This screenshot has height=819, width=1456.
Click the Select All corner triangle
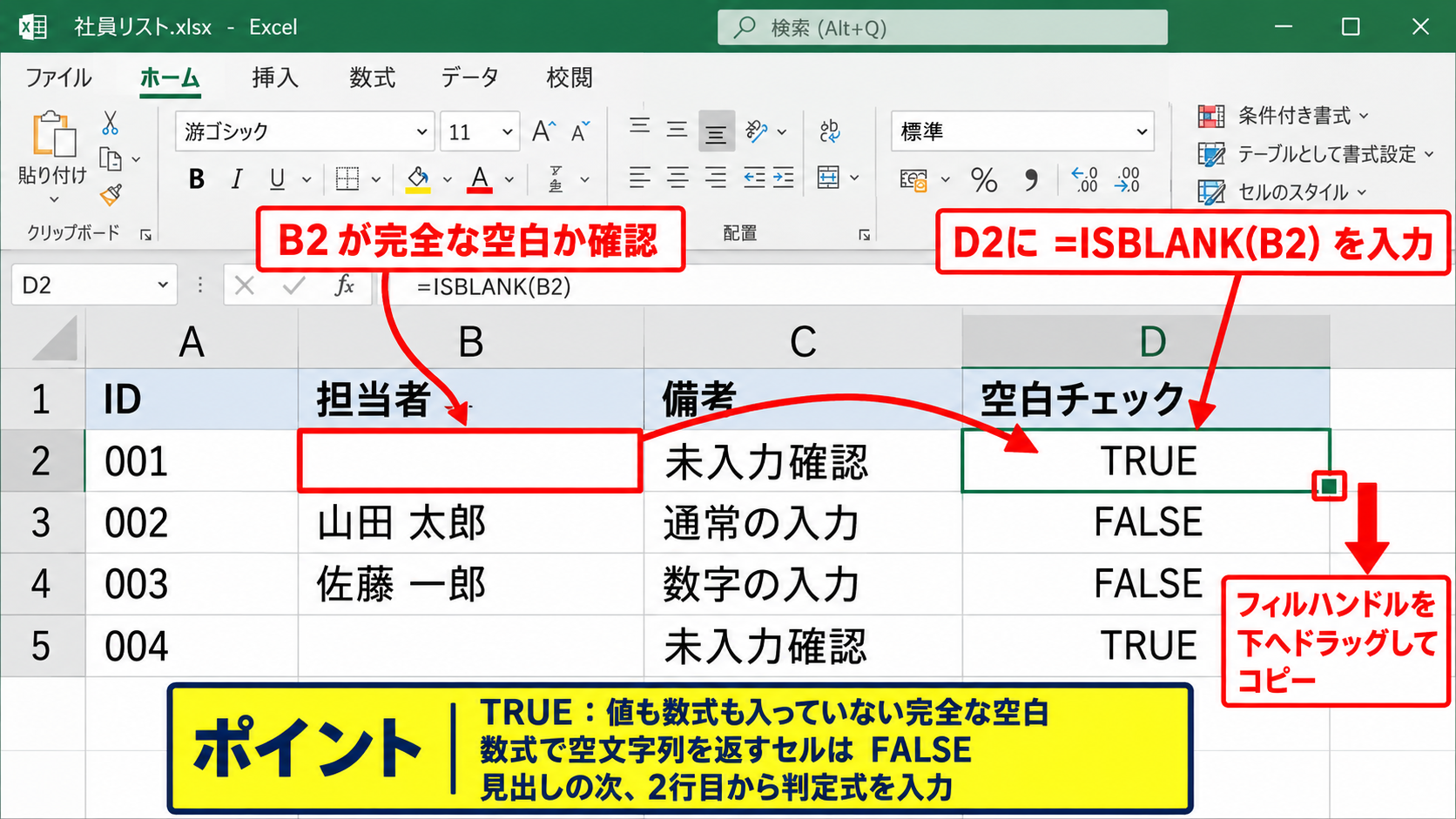[x=54, y=340]
